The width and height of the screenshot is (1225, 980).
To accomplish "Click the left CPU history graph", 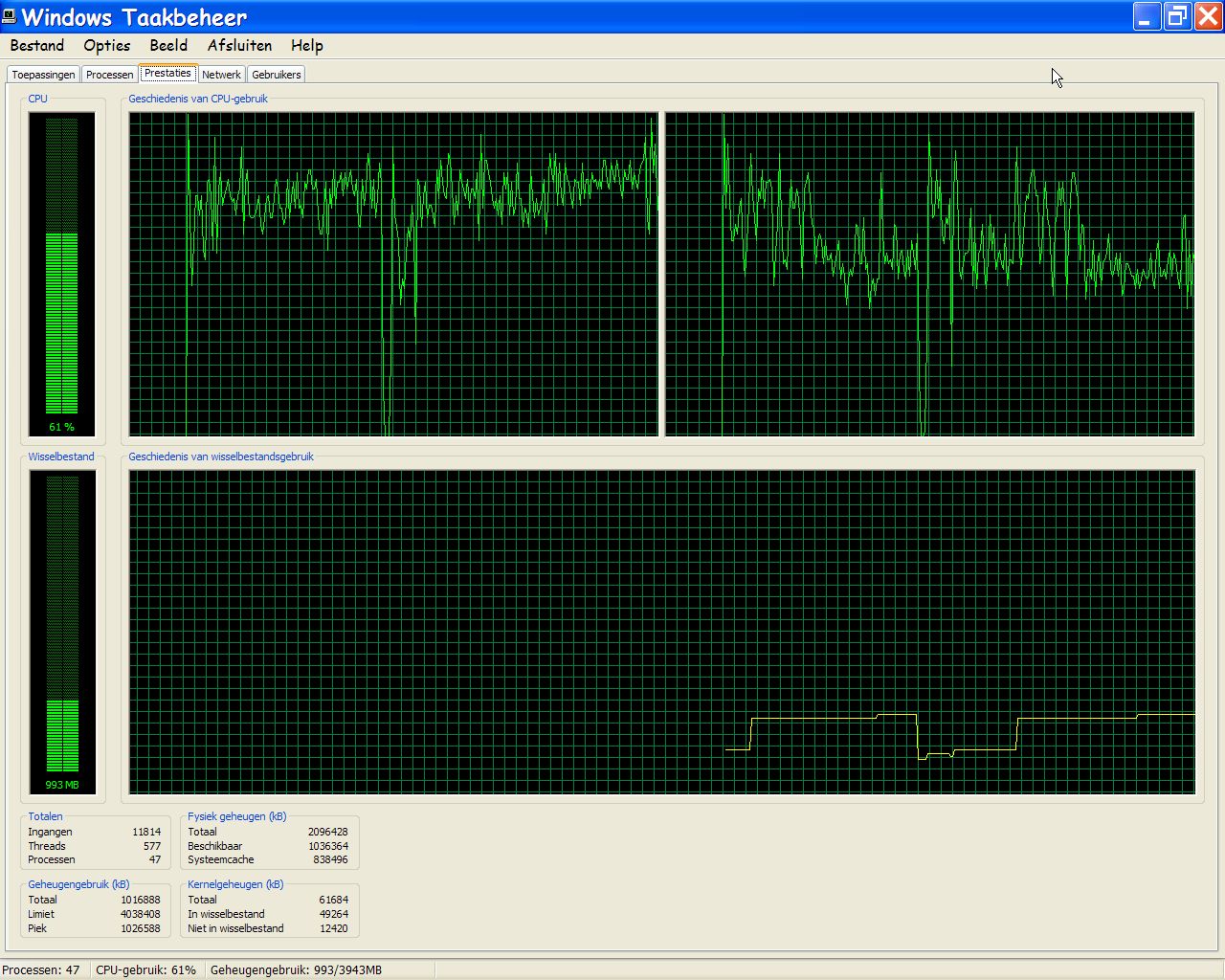I will tap(393, 275).
